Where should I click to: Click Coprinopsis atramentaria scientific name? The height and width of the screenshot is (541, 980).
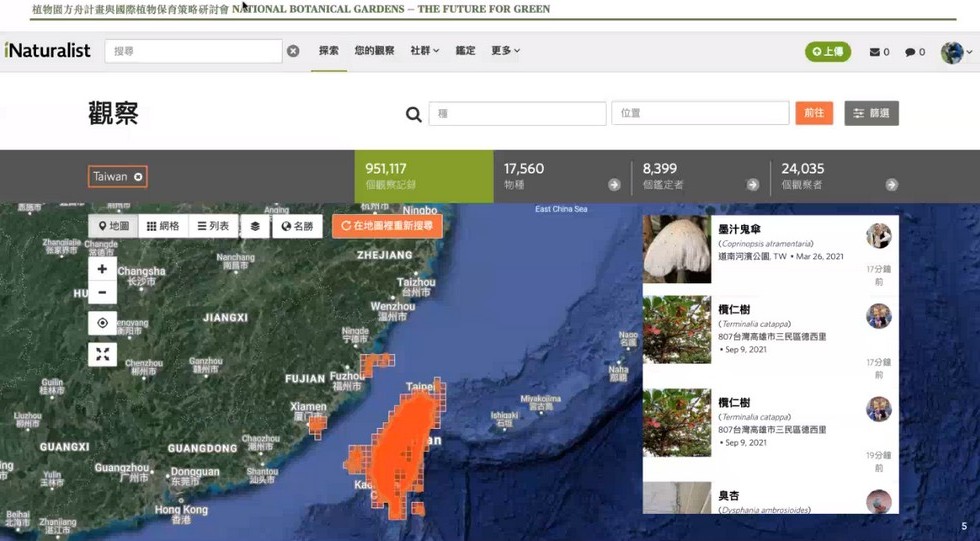(x=767, y=244)
